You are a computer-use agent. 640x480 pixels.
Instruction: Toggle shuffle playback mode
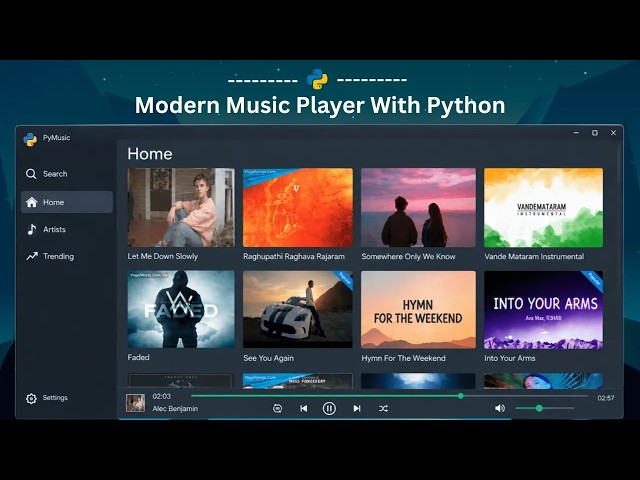tap(383, 408)
